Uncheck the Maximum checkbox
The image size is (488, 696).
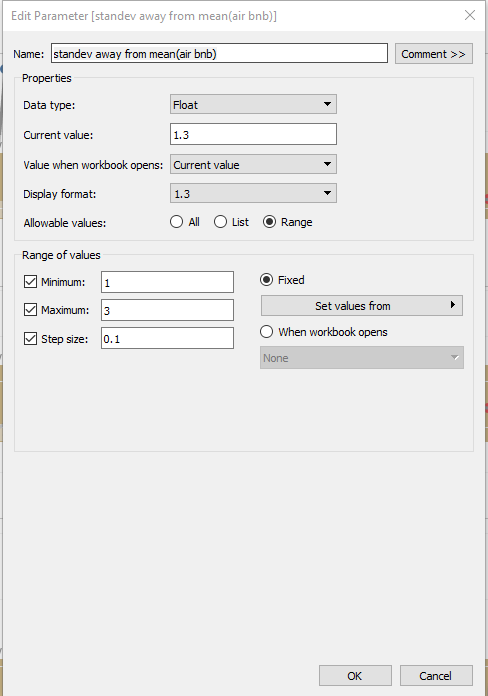coord(30,310)
